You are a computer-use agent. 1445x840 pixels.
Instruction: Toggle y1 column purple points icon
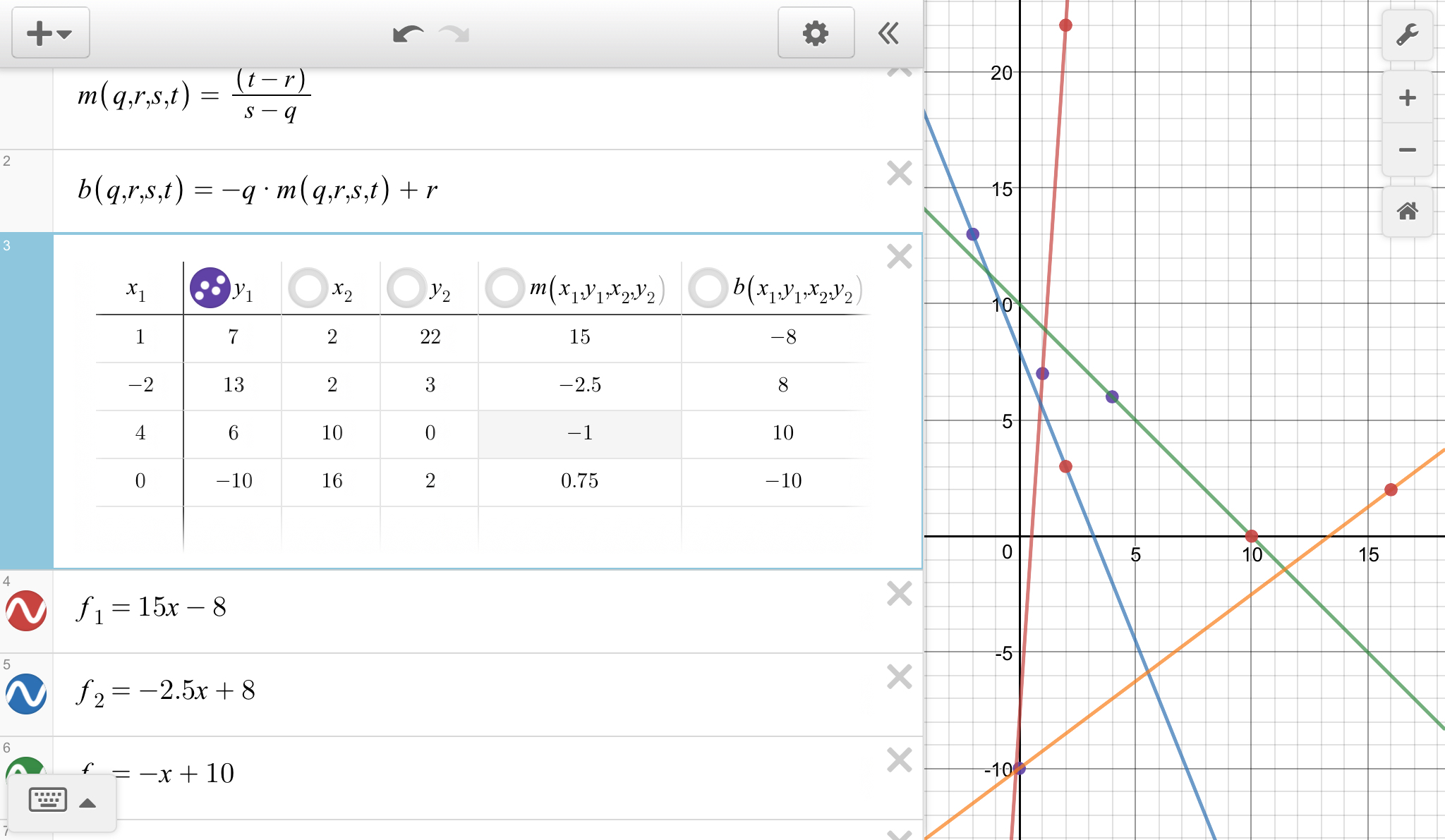210,288
